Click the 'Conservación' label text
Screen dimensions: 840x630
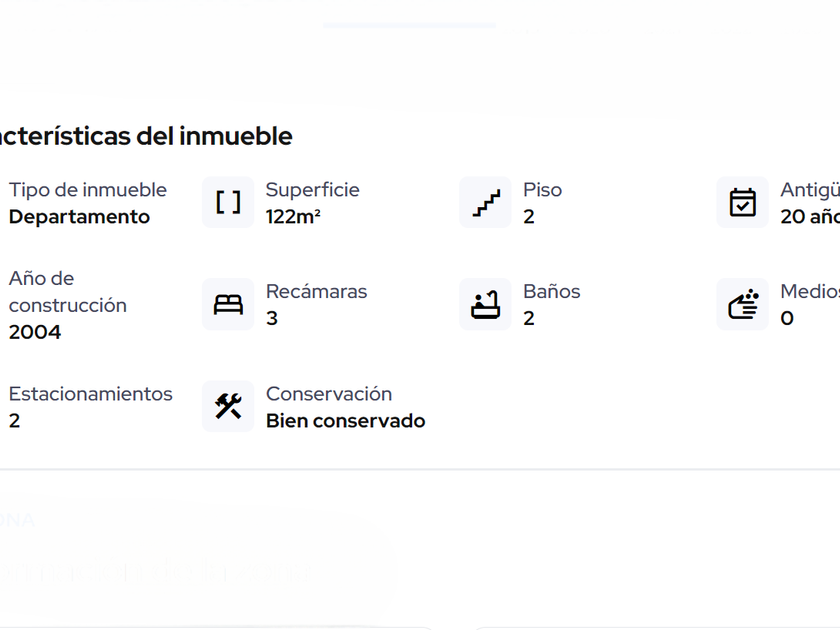[x=329, y=394]
